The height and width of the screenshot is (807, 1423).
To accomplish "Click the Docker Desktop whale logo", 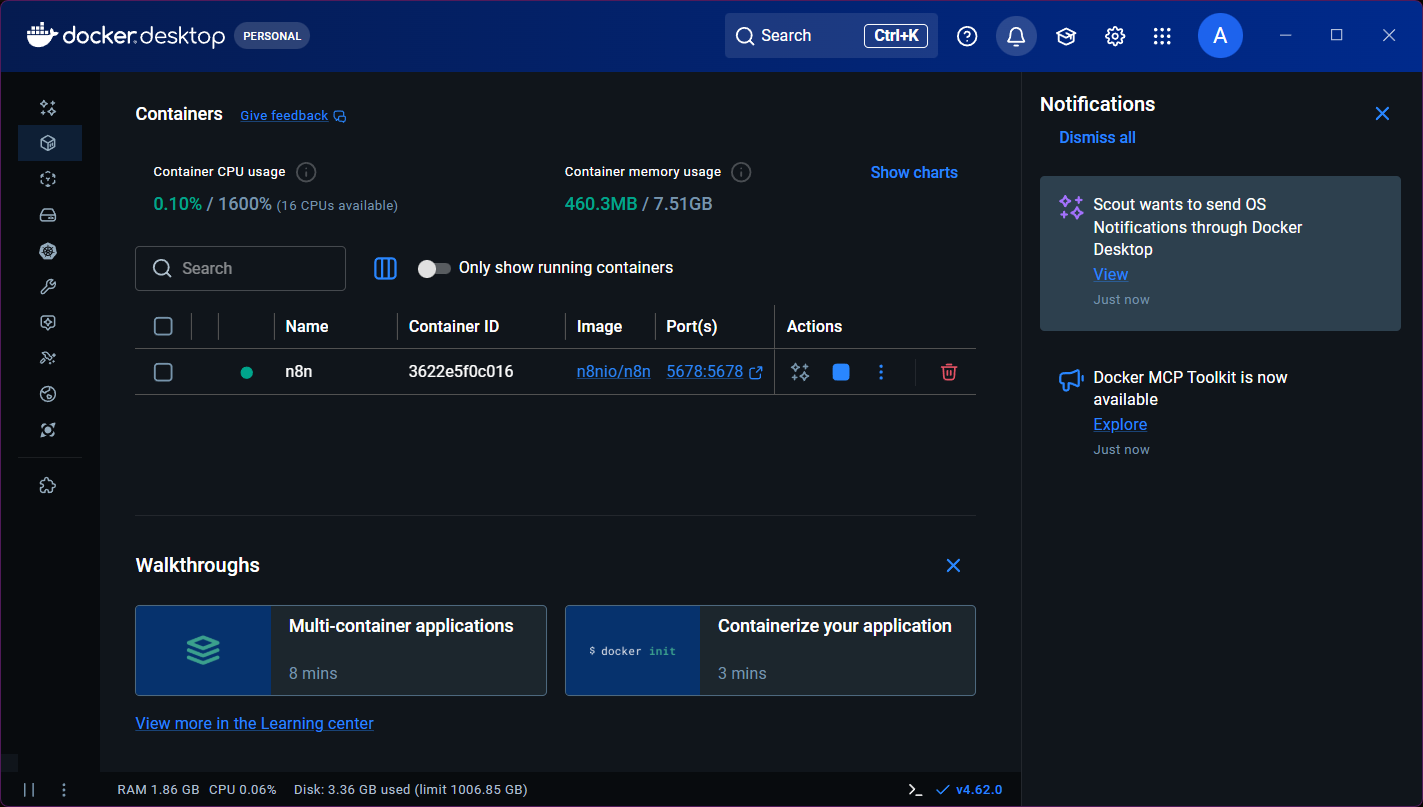I will coord(42,35).
